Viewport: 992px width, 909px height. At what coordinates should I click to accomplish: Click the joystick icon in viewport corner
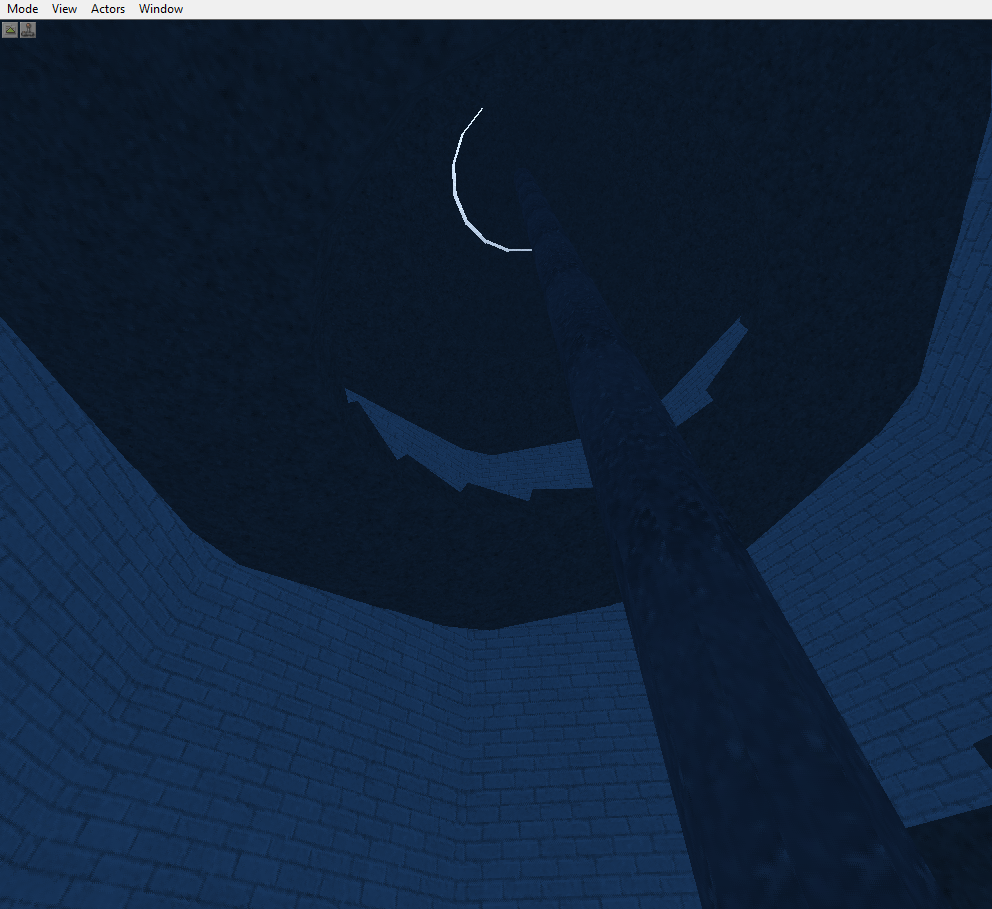(28, 30)
